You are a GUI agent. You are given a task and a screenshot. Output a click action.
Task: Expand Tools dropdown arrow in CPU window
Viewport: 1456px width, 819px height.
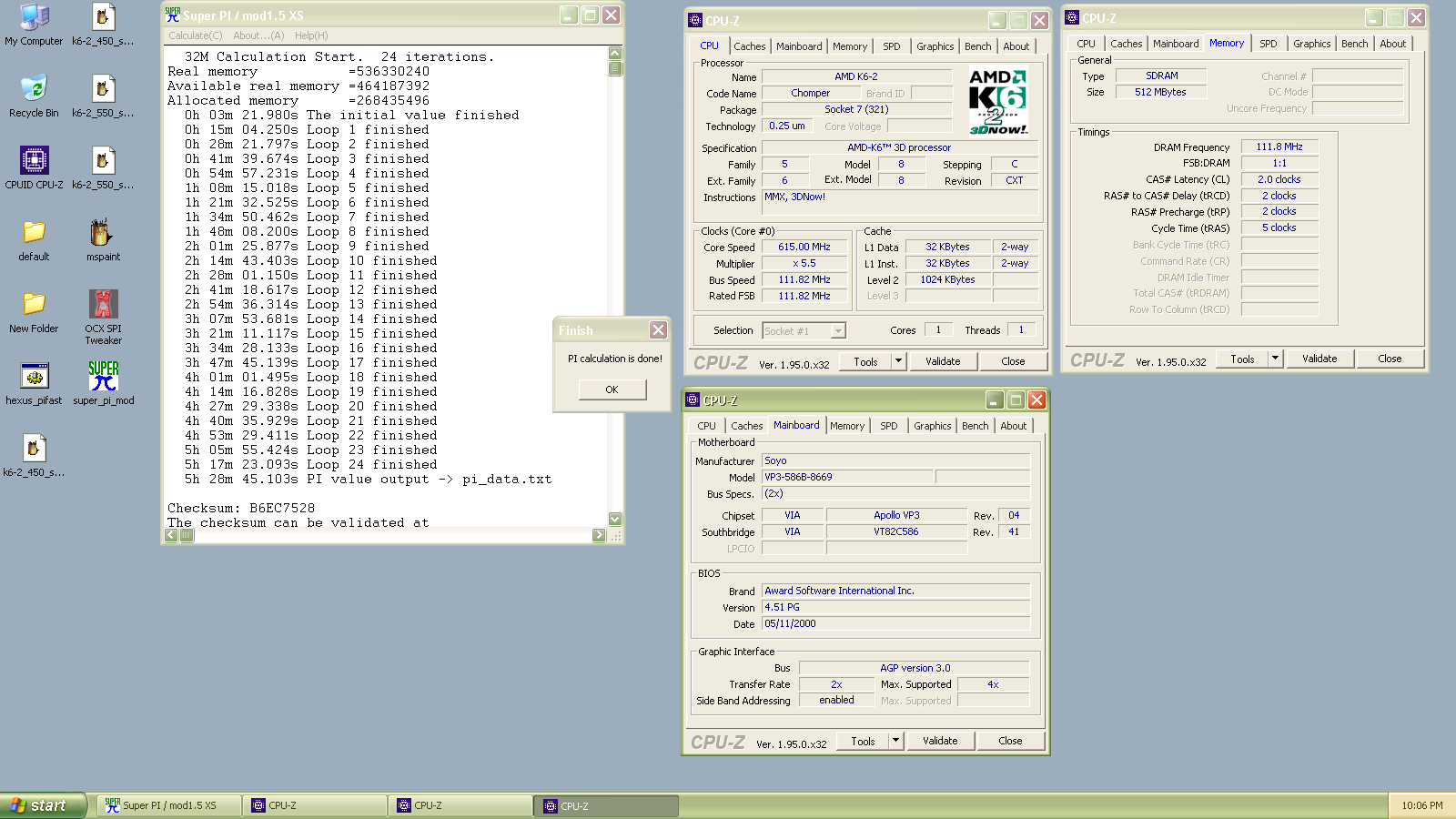tap(898, 361)
